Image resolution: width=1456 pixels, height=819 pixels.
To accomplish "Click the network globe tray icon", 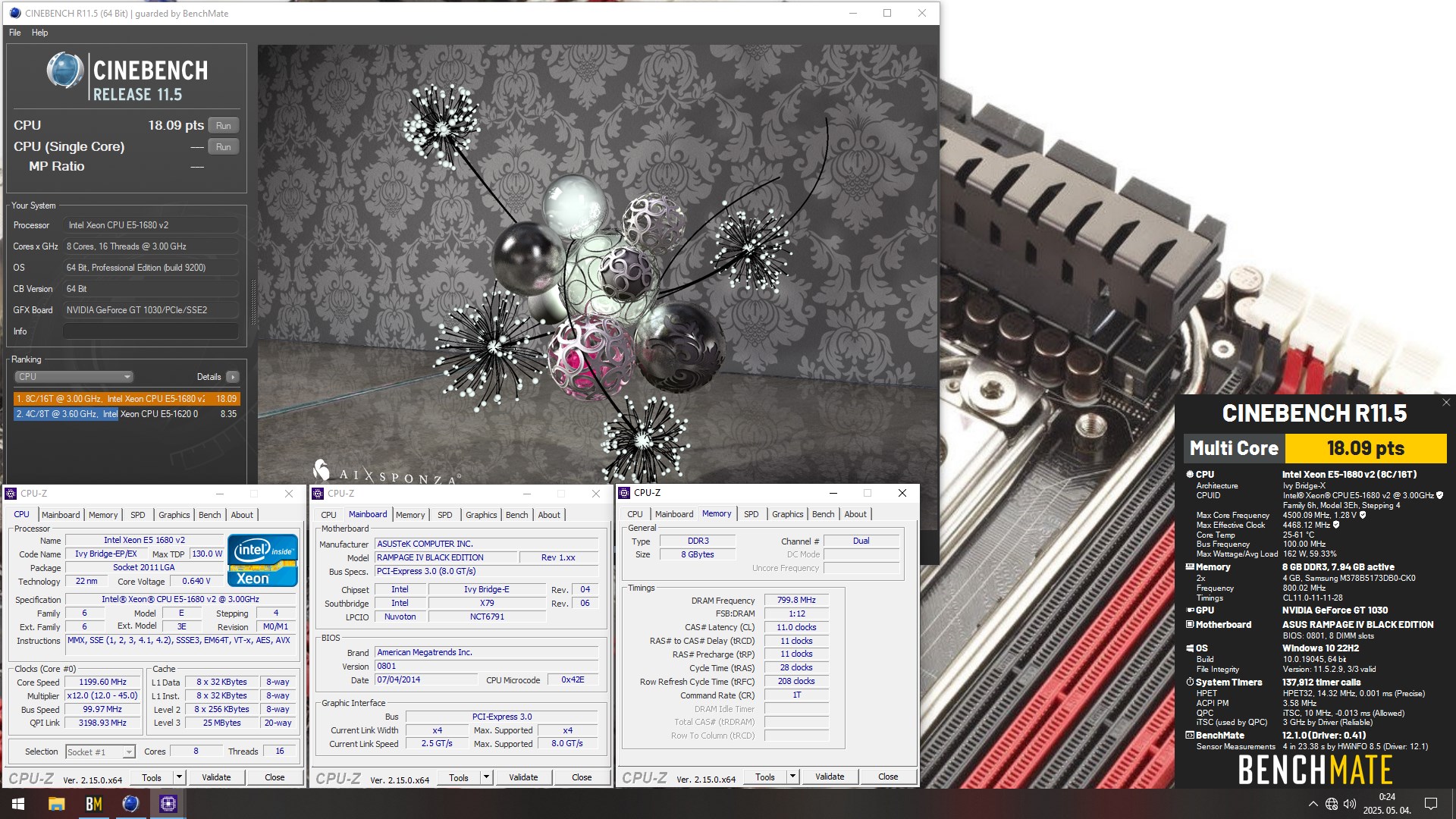I will tap(1332, 804).
